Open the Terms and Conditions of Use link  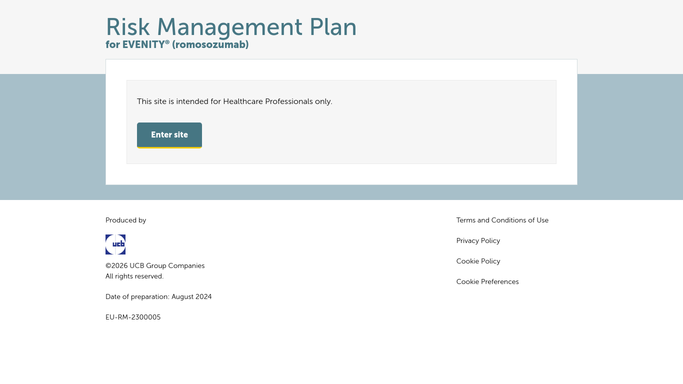502,220
